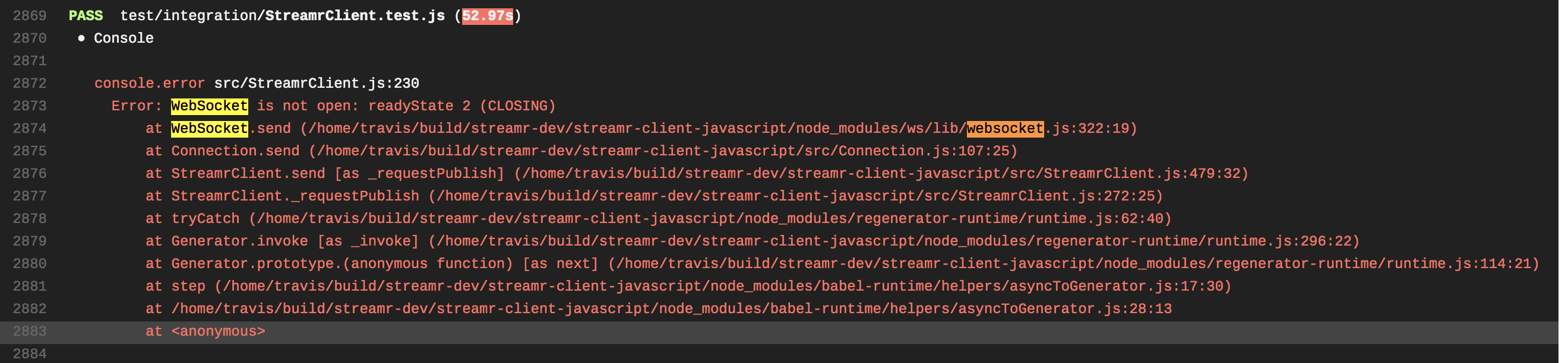Click the runtime.js:296:22 location

click(1279, 241)
